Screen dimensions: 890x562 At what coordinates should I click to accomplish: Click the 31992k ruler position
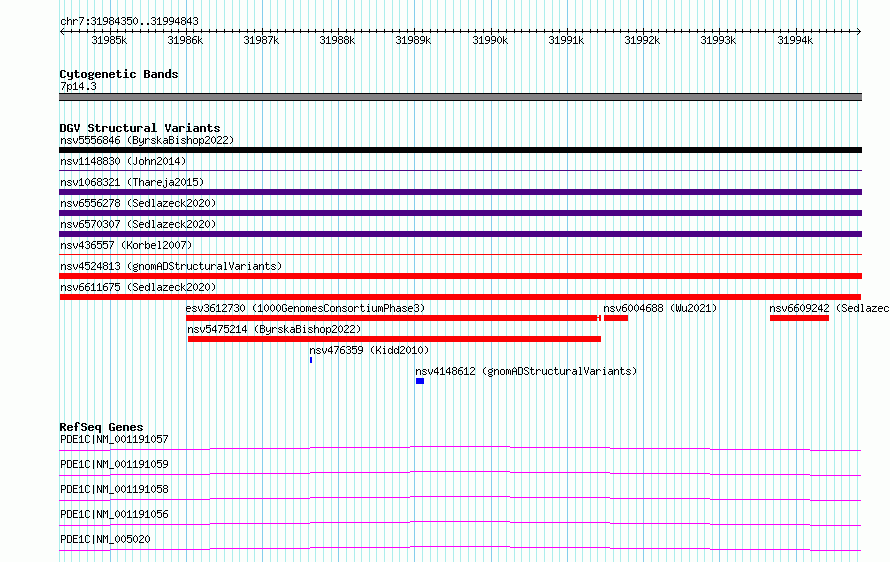click(643, 40)
